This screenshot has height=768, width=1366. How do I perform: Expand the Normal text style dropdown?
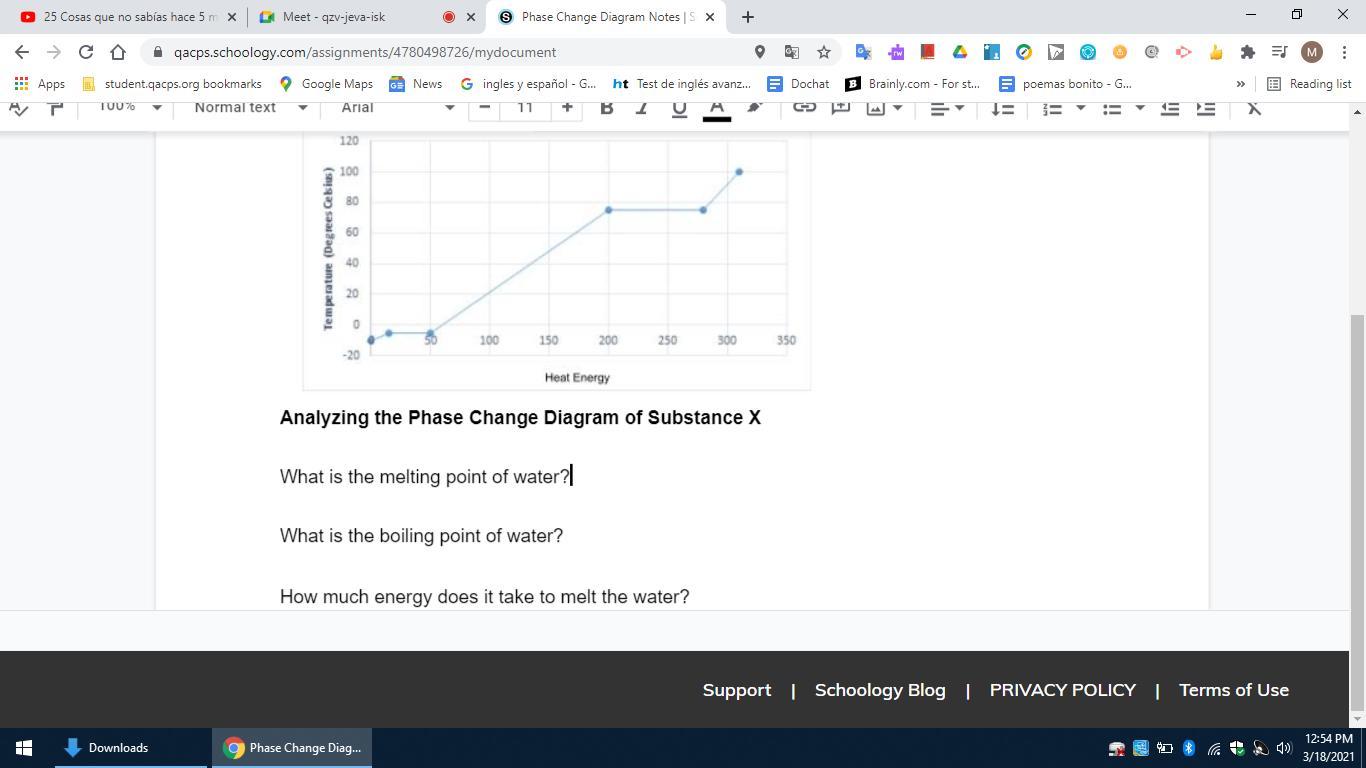click(x=250, y=107)
